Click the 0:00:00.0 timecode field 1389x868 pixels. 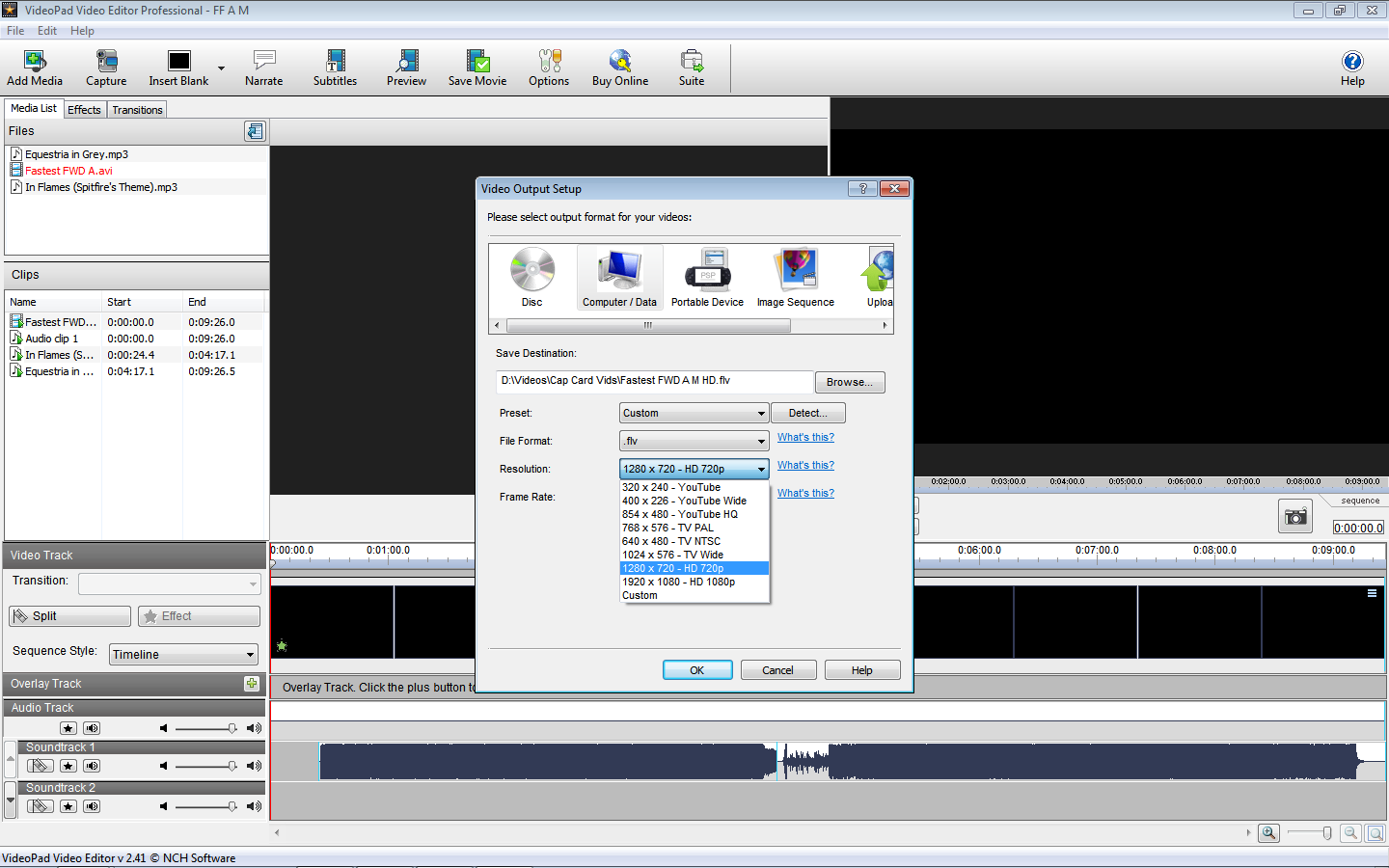point(1358,528)
